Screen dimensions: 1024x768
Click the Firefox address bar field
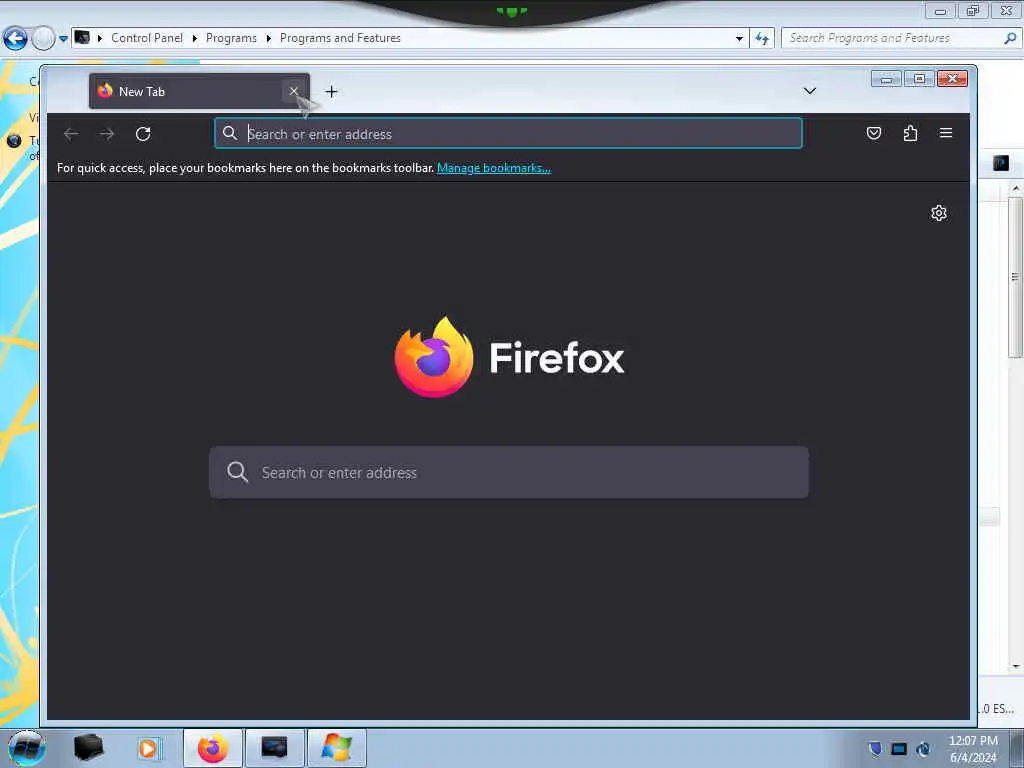pos(508,133)
